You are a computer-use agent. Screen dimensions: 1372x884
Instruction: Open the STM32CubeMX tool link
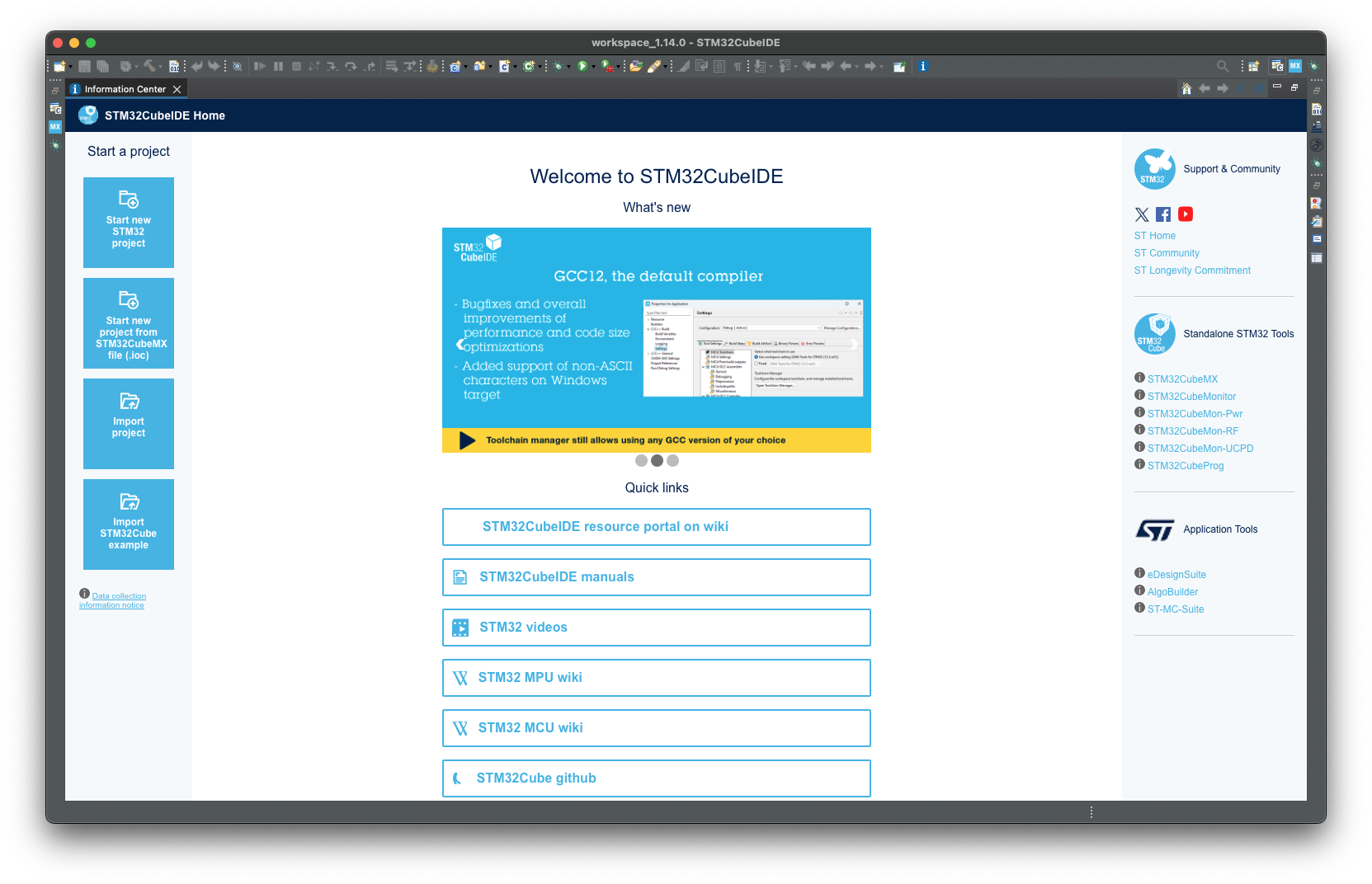point(1182,379)
